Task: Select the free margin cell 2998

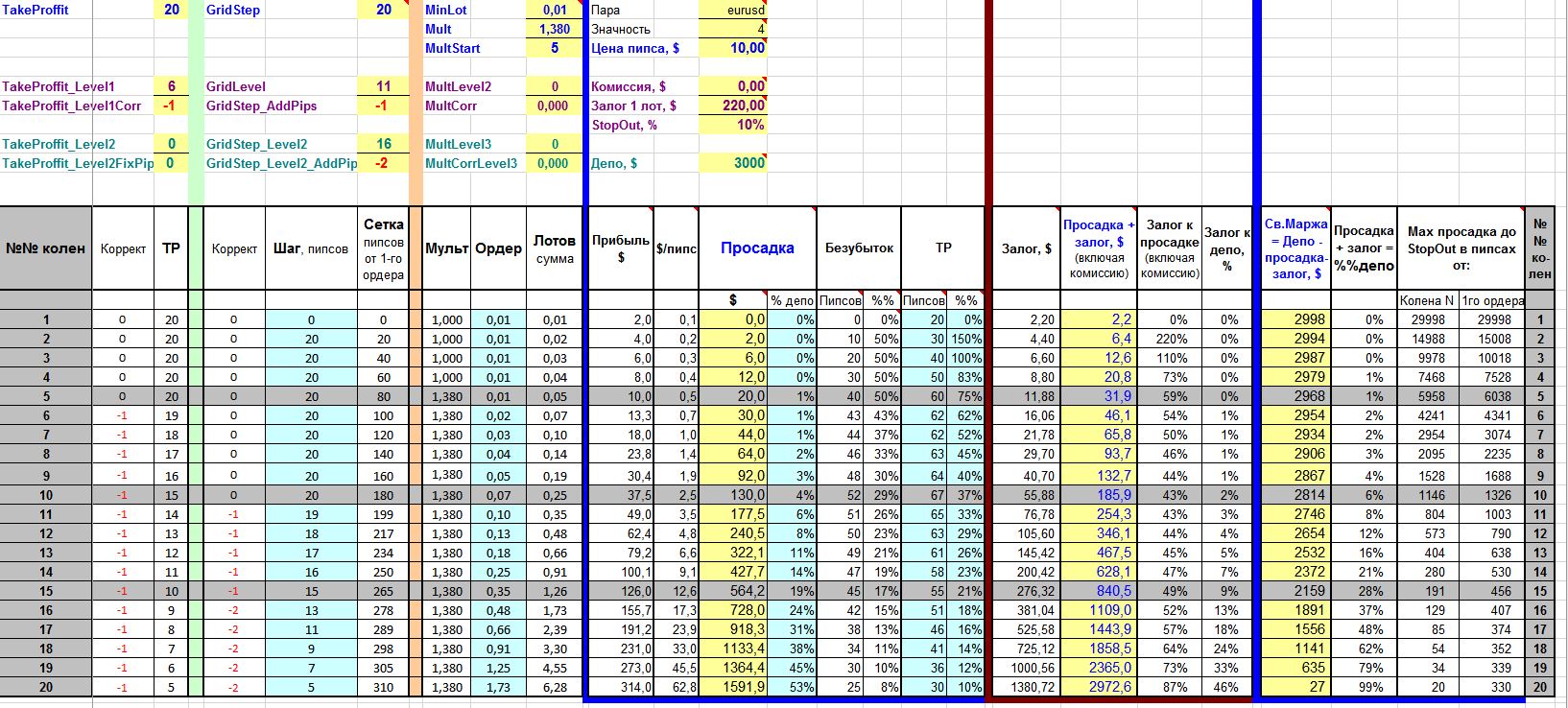Action: tap(1296, 319)
